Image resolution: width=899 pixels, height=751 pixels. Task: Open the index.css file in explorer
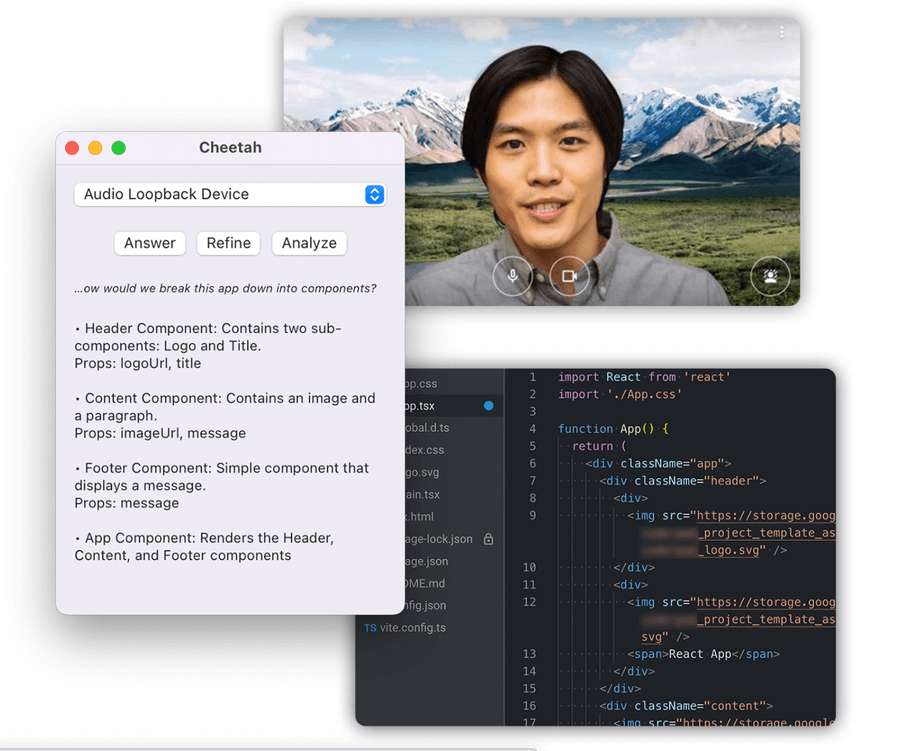453,450
